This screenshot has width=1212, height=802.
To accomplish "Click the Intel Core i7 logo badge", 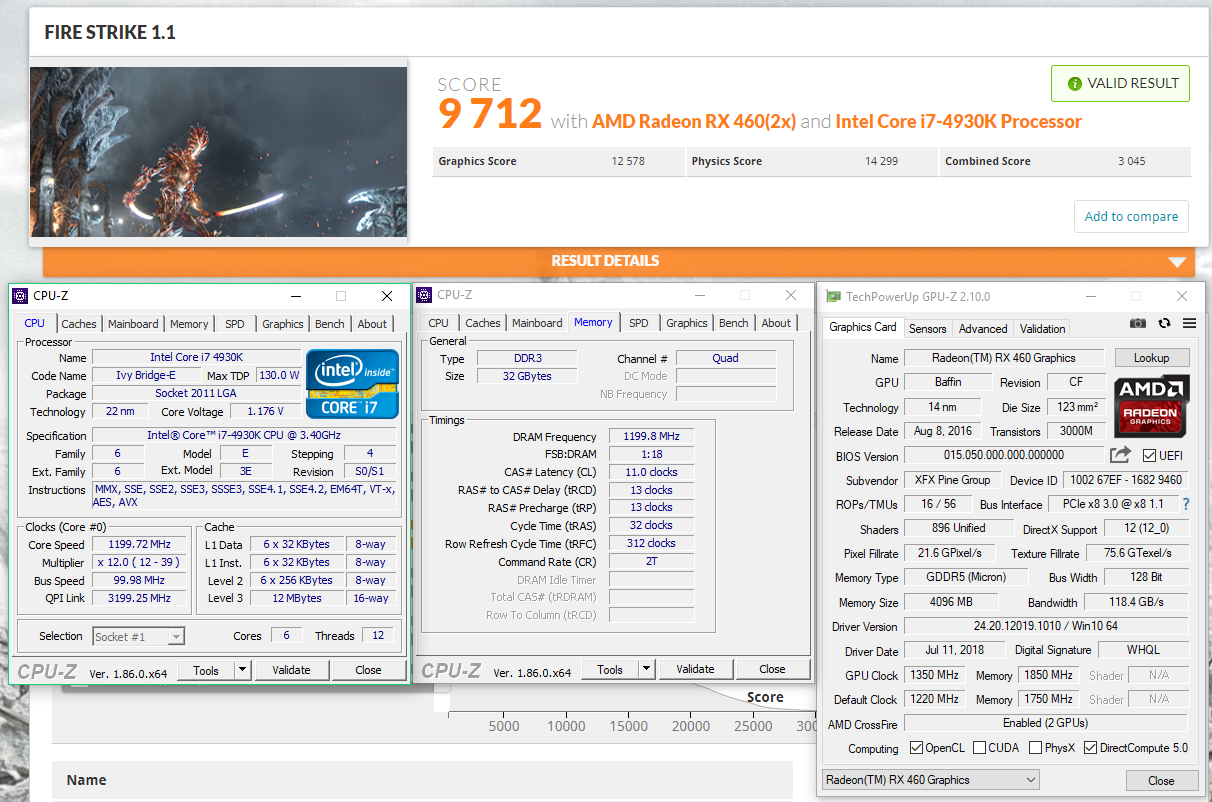I will click(x=353, y=384).
